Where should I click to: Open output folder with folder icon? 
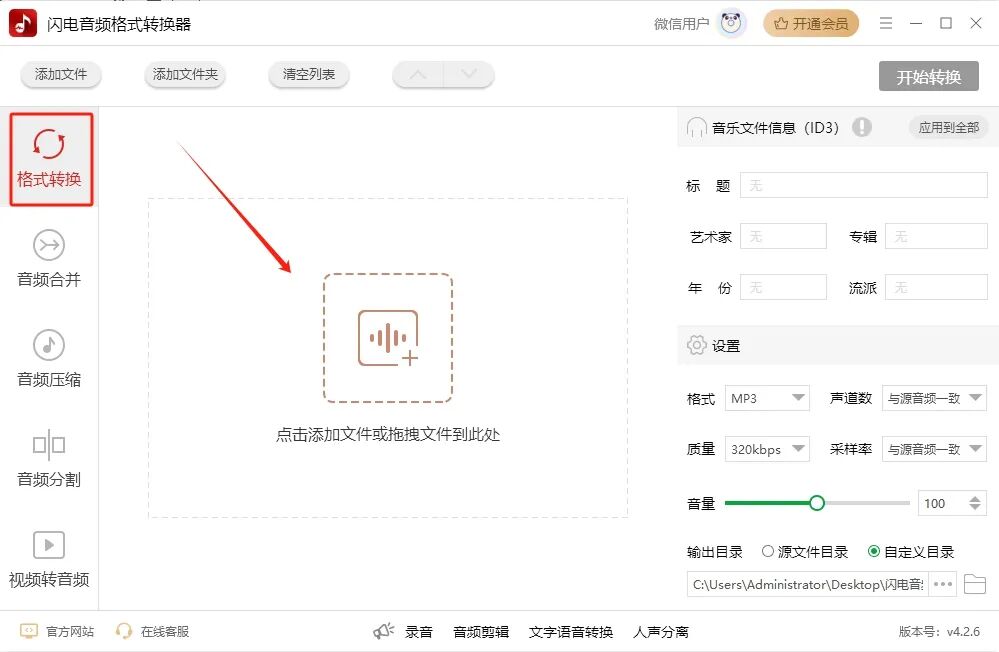point(975,584)
